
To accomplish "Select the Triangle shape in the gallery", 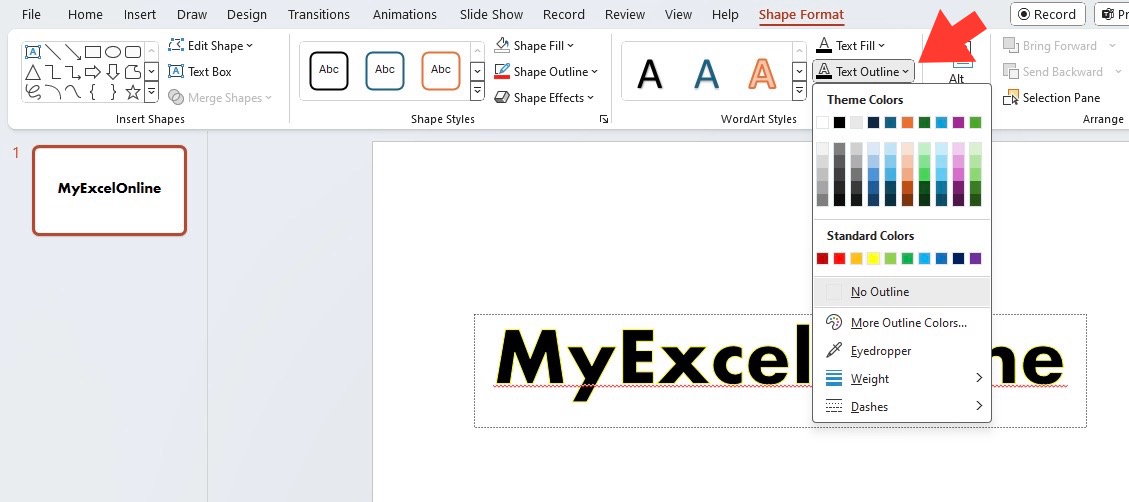I will pos(32,72).
